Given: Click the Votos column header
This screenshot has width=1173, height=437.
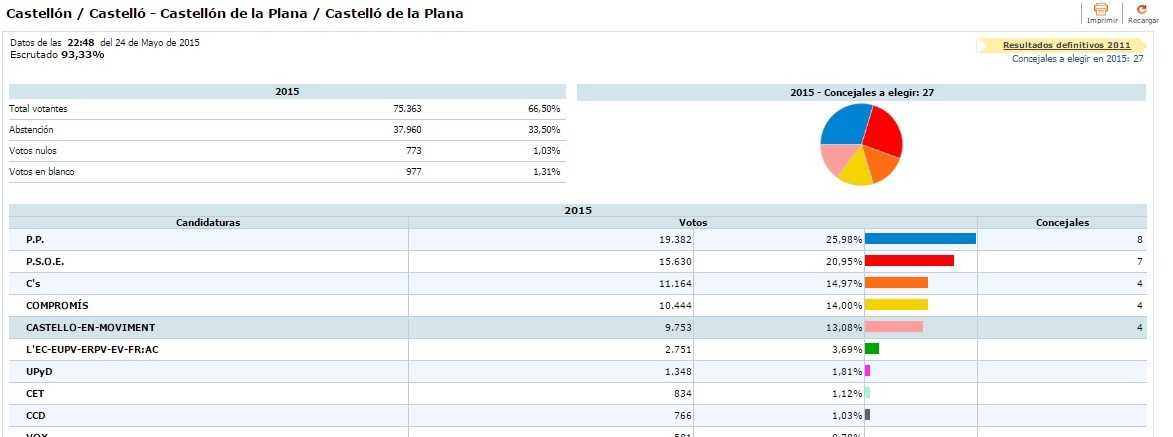Looking at the screenshot, I should tap(692, 222).
